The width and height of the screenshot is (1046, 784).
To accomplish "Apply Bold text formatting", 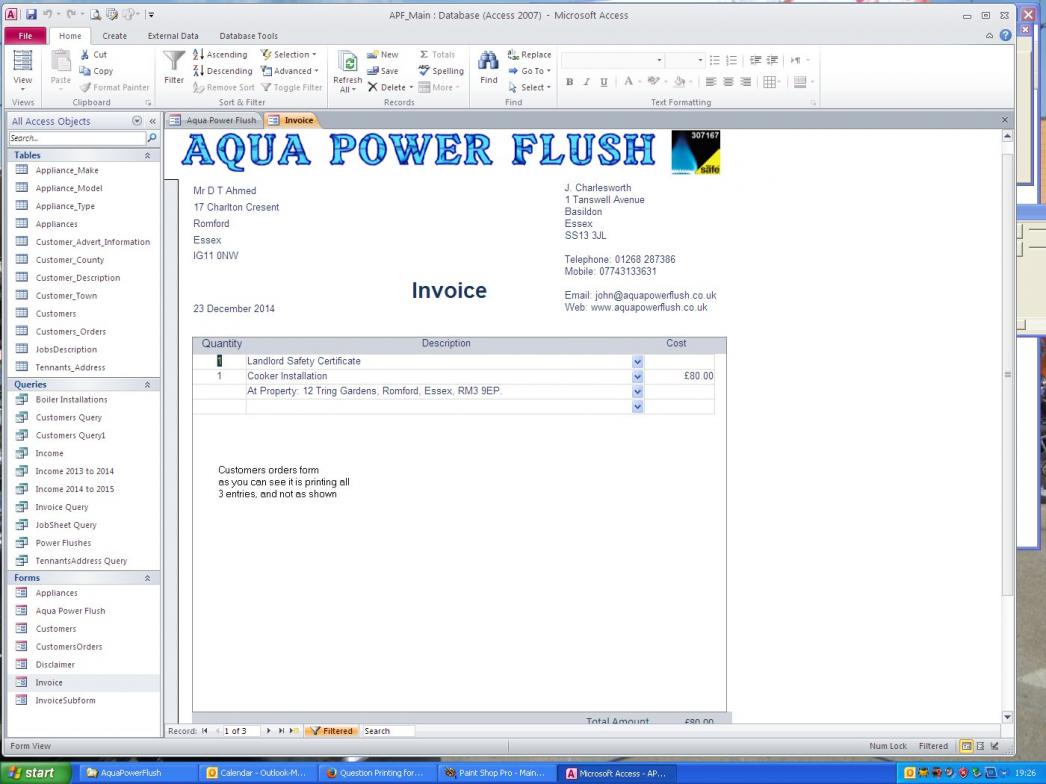I will tap(569, 81).
